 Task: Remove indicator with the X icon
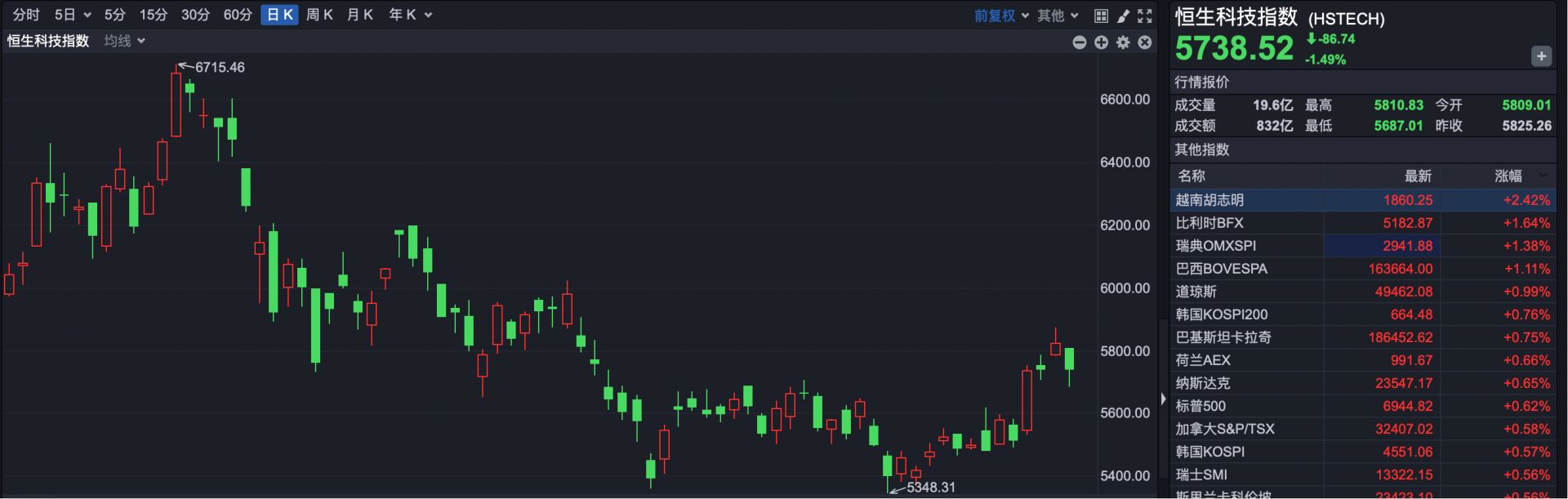coord(1145,42)
